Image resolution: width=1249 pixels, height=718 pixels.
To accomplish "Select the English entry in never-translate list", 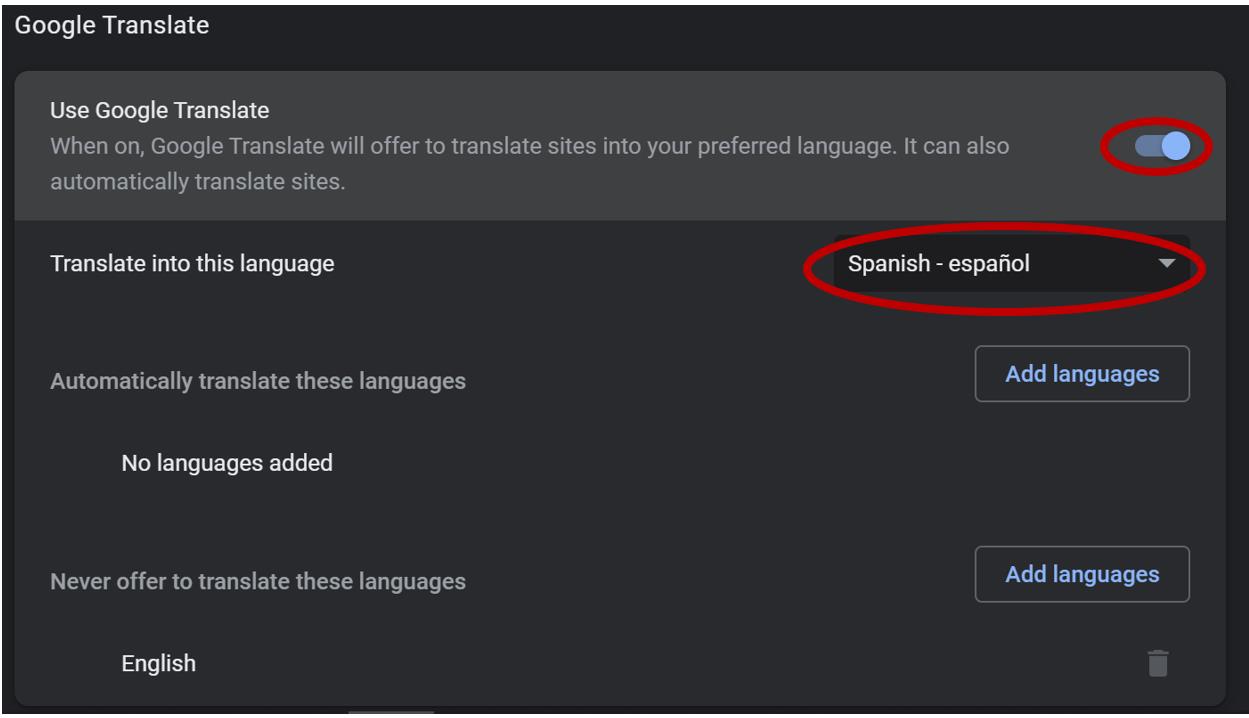I will click(x=159, y=663).
